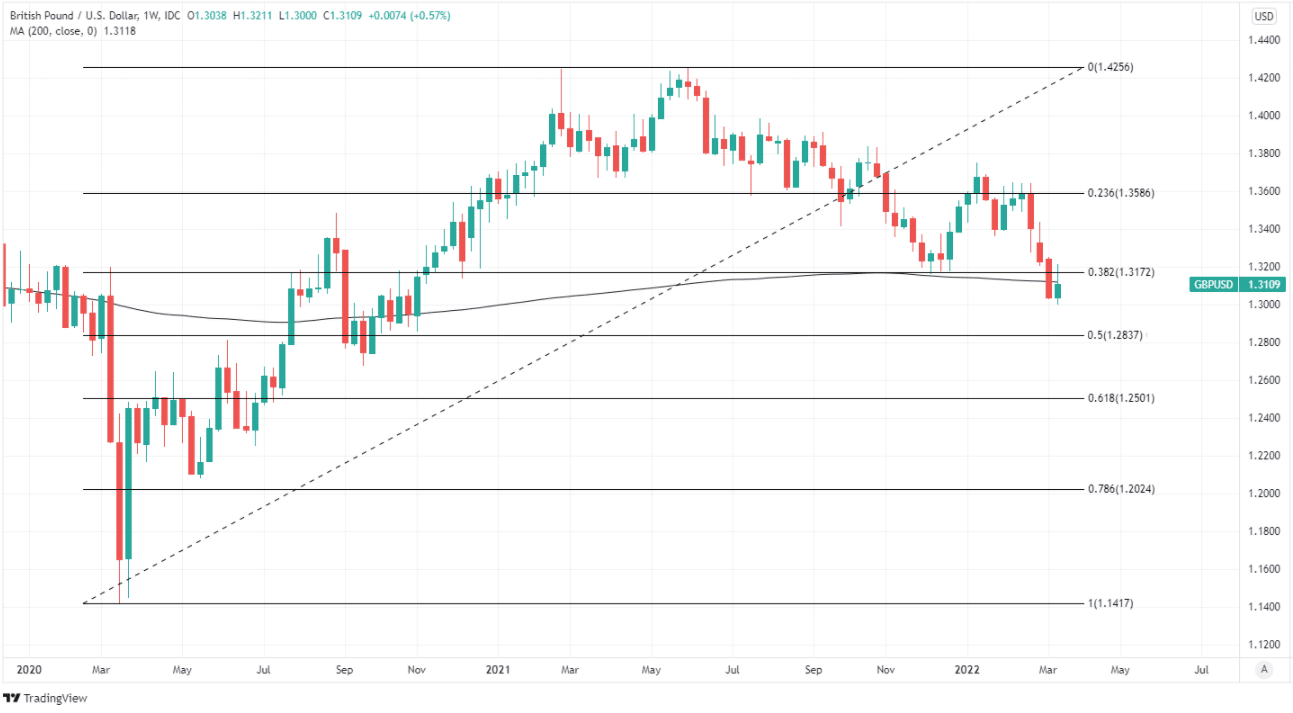This screenshot has height=713, width=1293.
Task: Click the 2022 label on time axis
Action: (x=966, y=668)
